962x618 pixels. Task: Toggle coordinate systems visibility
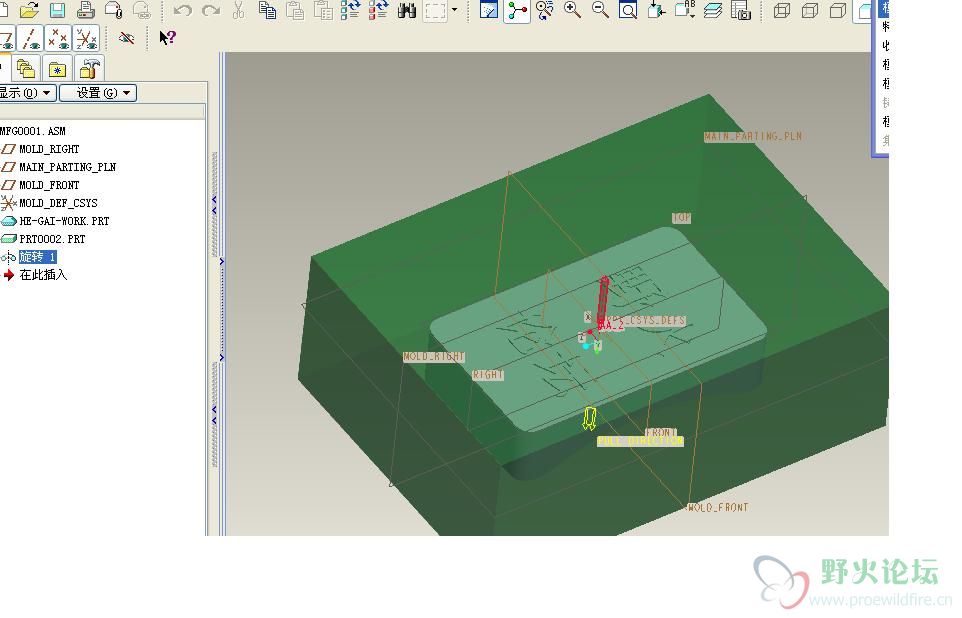coord(87,38)
